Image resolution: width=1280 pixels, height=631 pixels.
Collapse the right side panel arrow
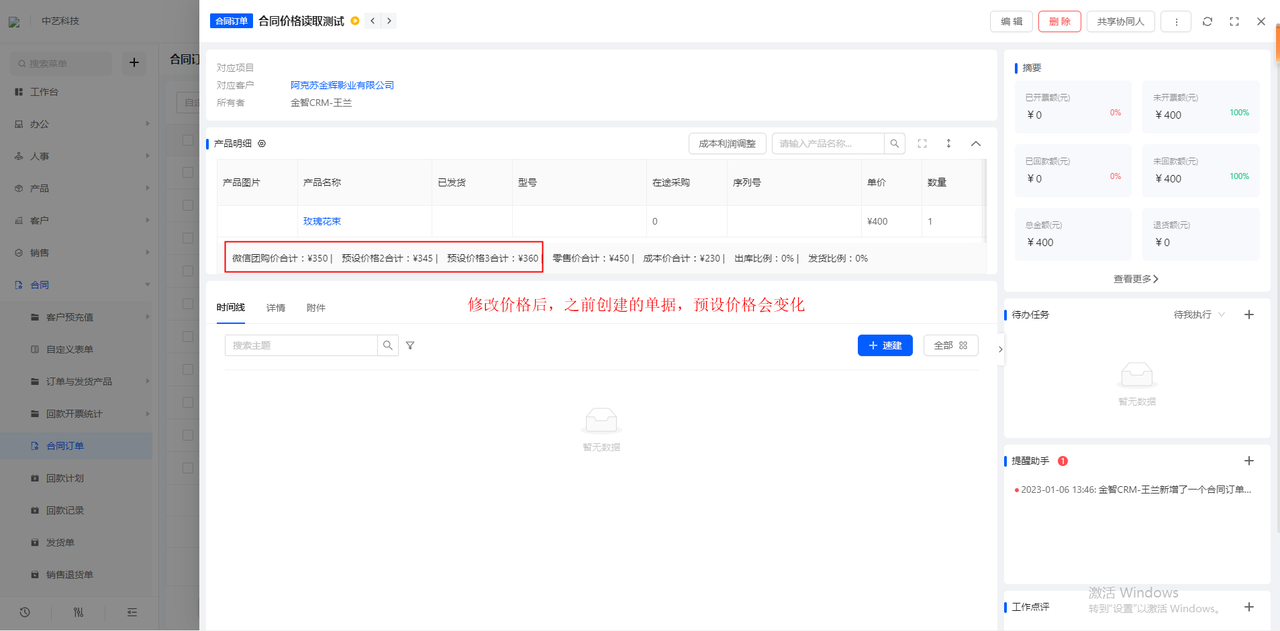[1000, 349]
